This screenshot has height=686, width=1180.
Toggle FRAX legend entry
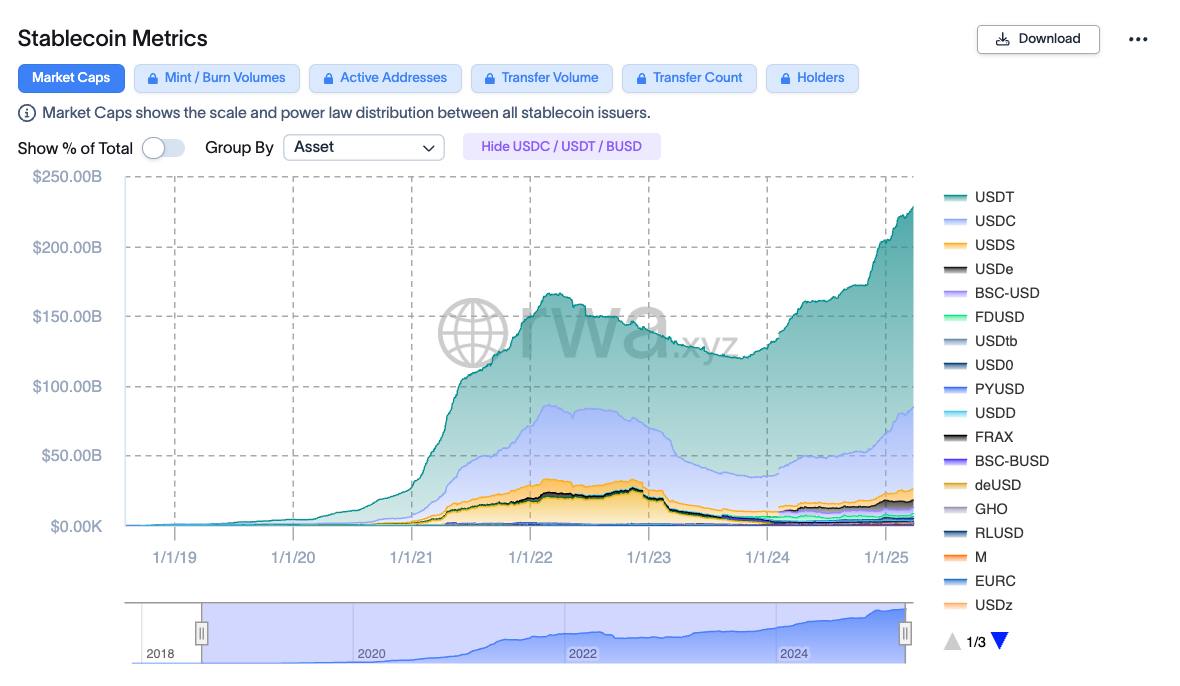pyautogui.click(x=979, y=437)
